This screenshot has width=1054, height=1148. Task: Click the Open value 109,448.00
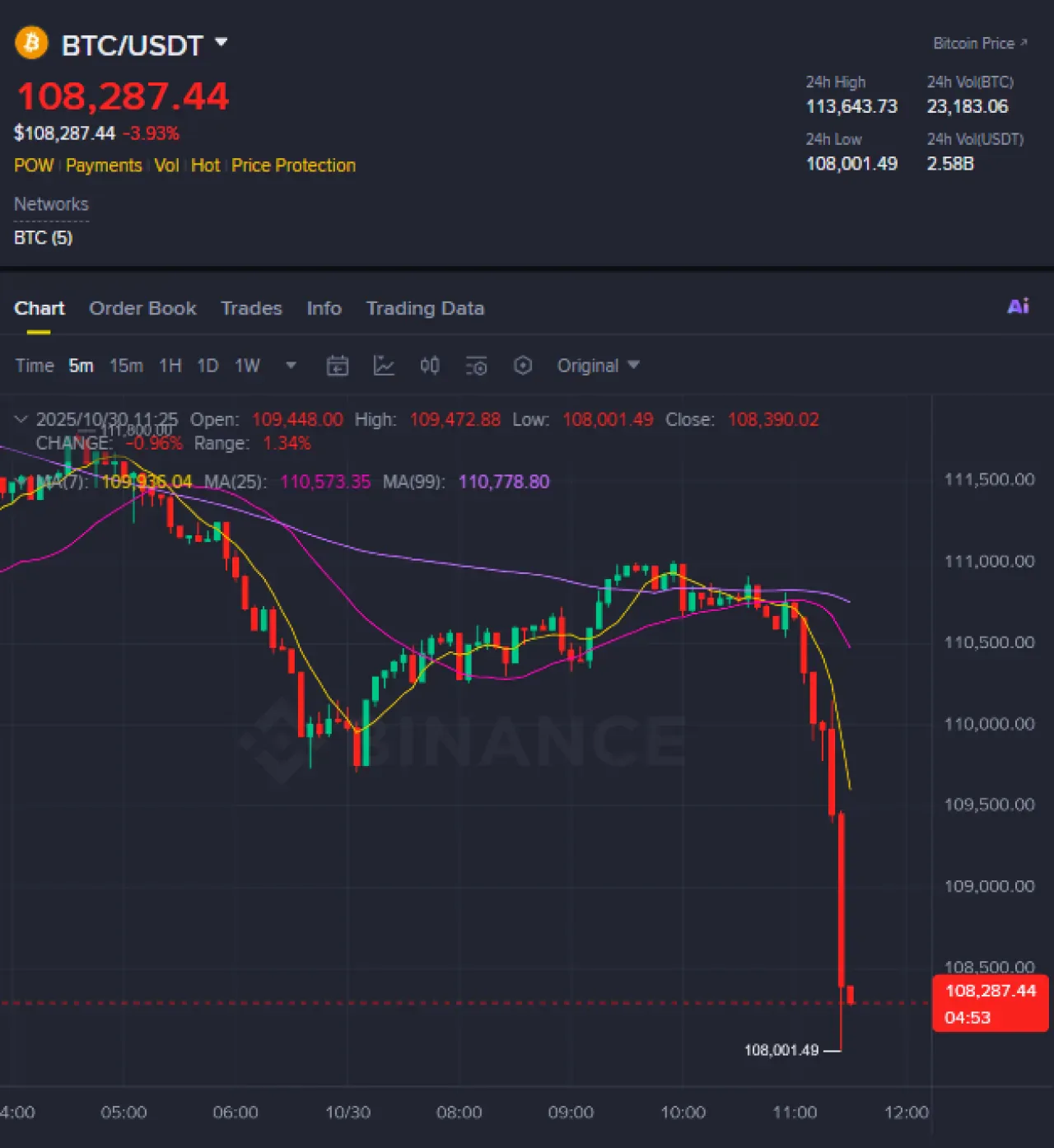[x=297, y=420]
